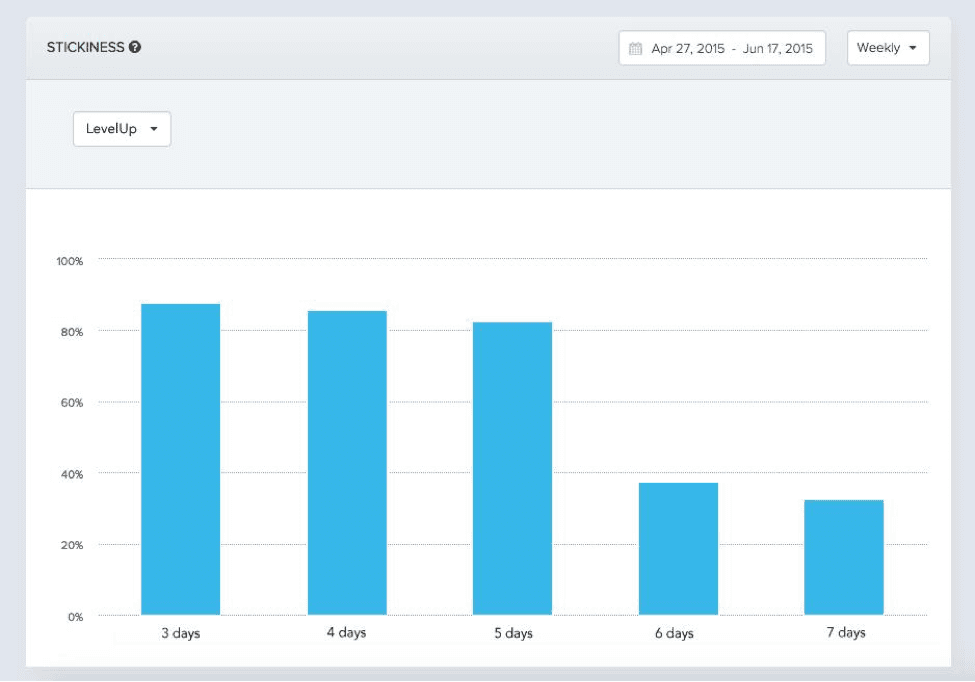
Task: Click the calendar icon in date picker
Action: pos(635,48)
